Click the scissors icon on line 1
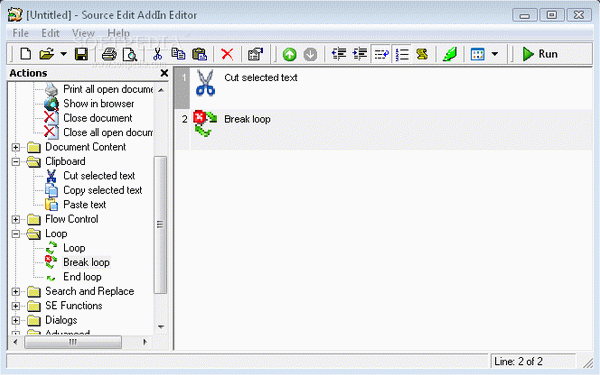This screenshot has width=600, height=375. click(205, 82)
